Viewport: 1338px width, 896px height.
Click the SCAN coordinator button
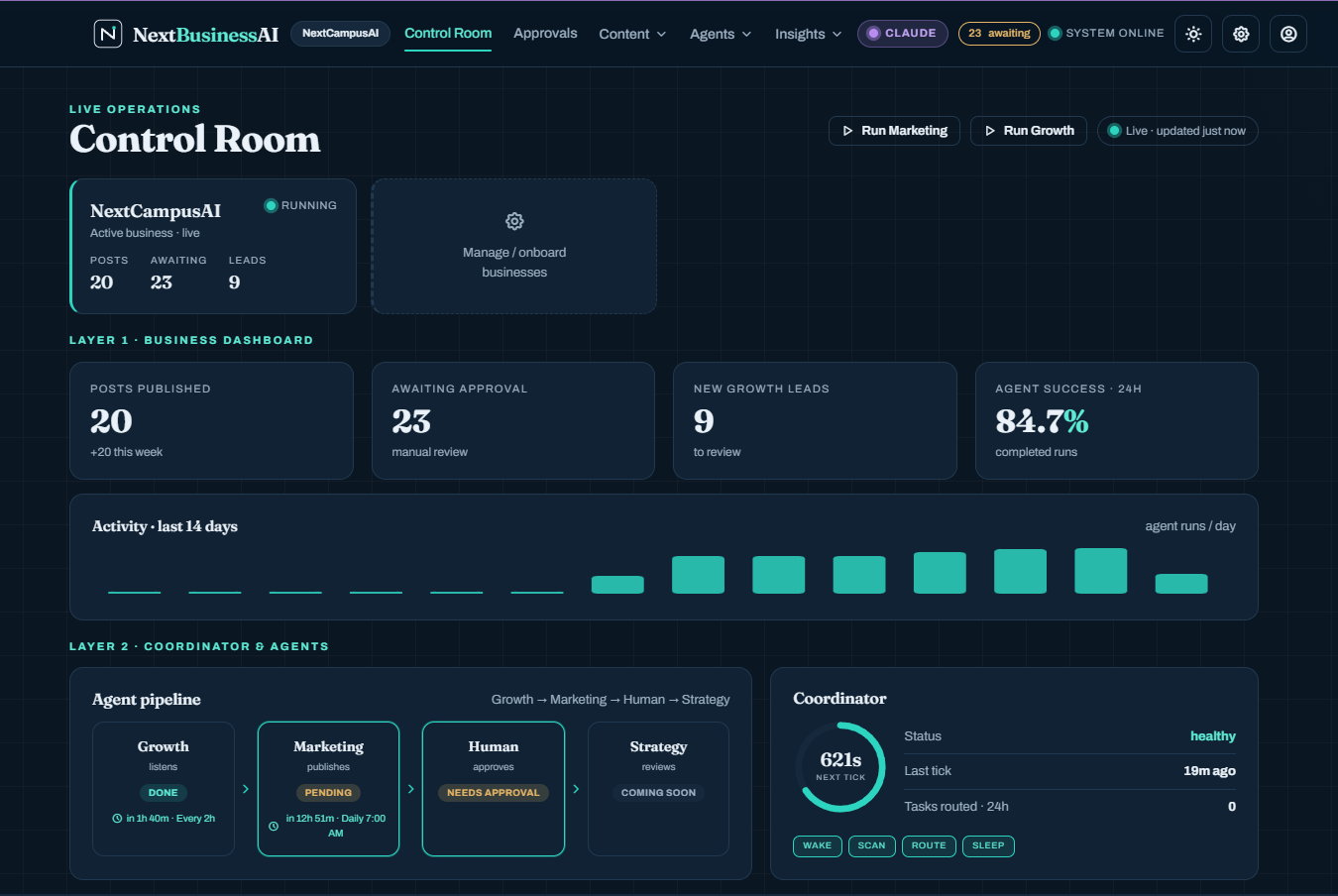[x=872, y=845]
